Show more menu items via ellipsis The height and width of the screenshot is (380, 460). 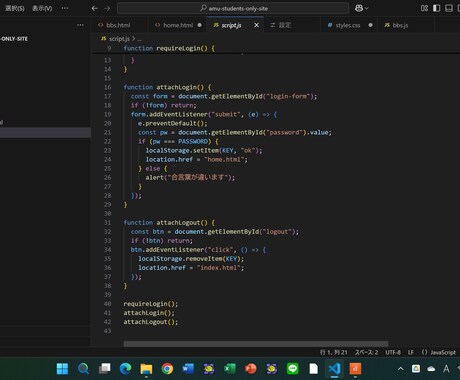pyautogui.click(x=65, y=8)
